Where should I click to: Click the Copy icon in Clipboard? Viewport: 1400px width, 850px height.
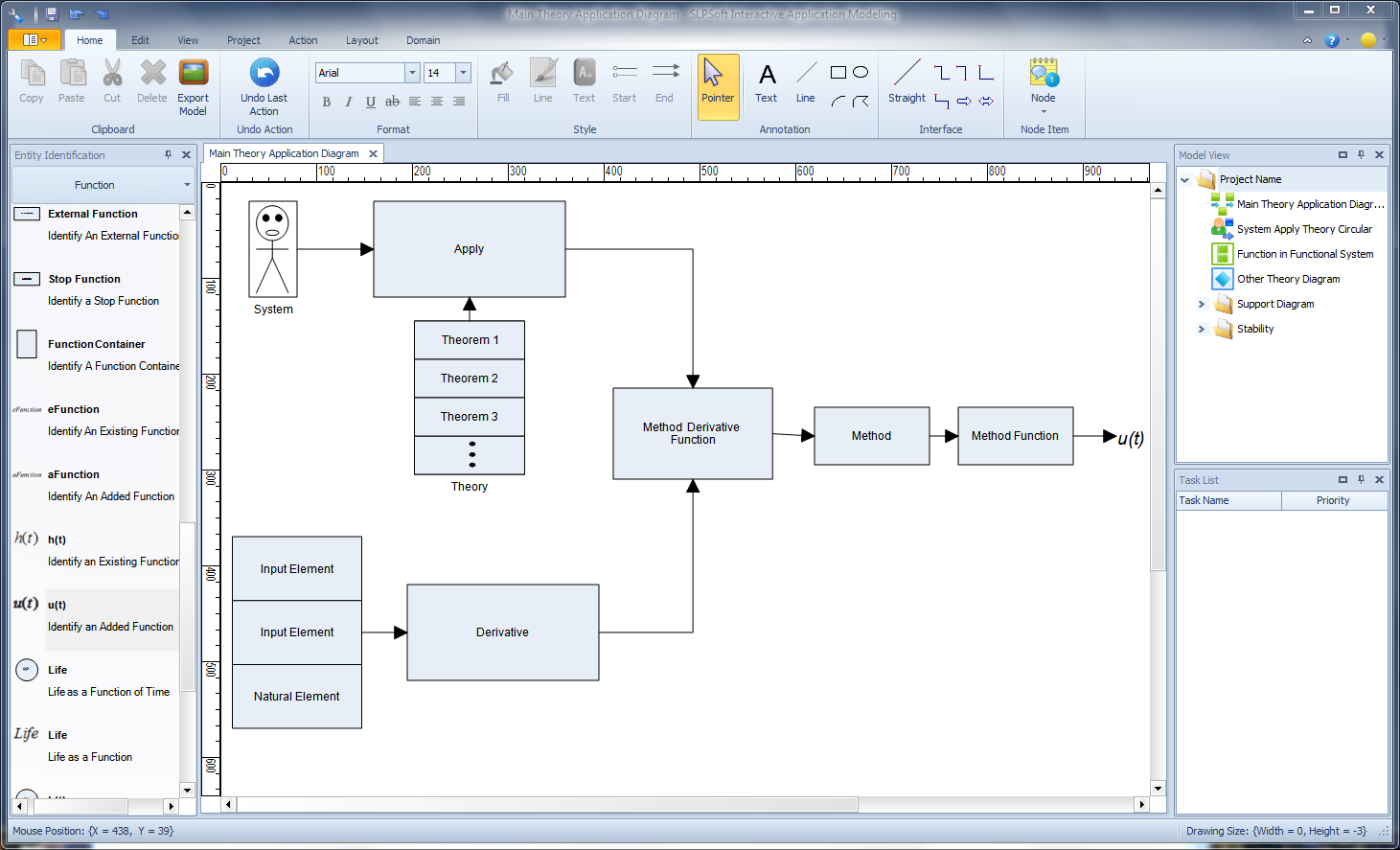[x=32, y=73]
